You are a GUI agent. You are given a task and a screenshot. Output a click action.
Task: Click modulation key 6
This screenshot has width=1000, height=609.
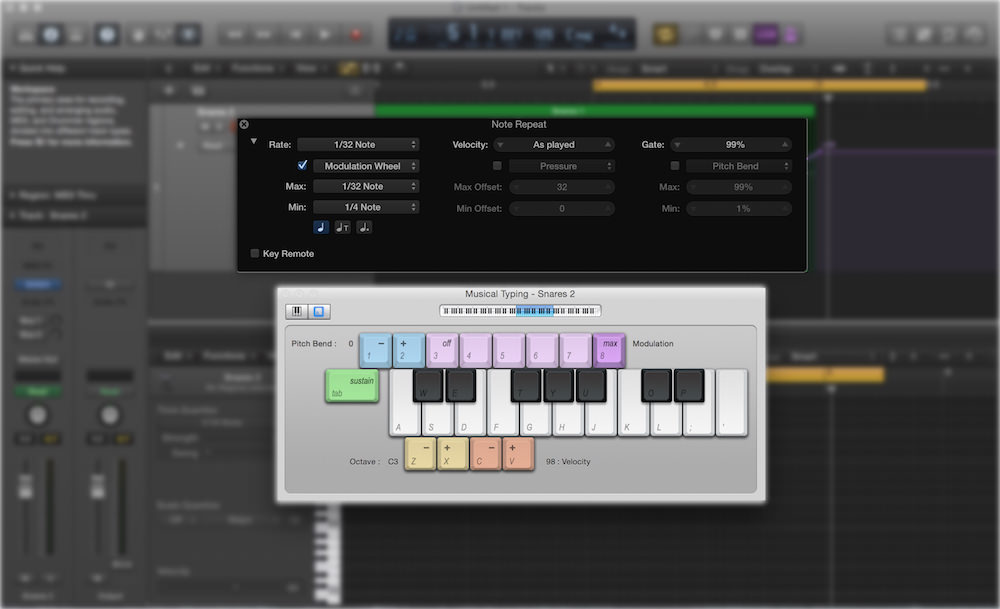pos(542,350)
